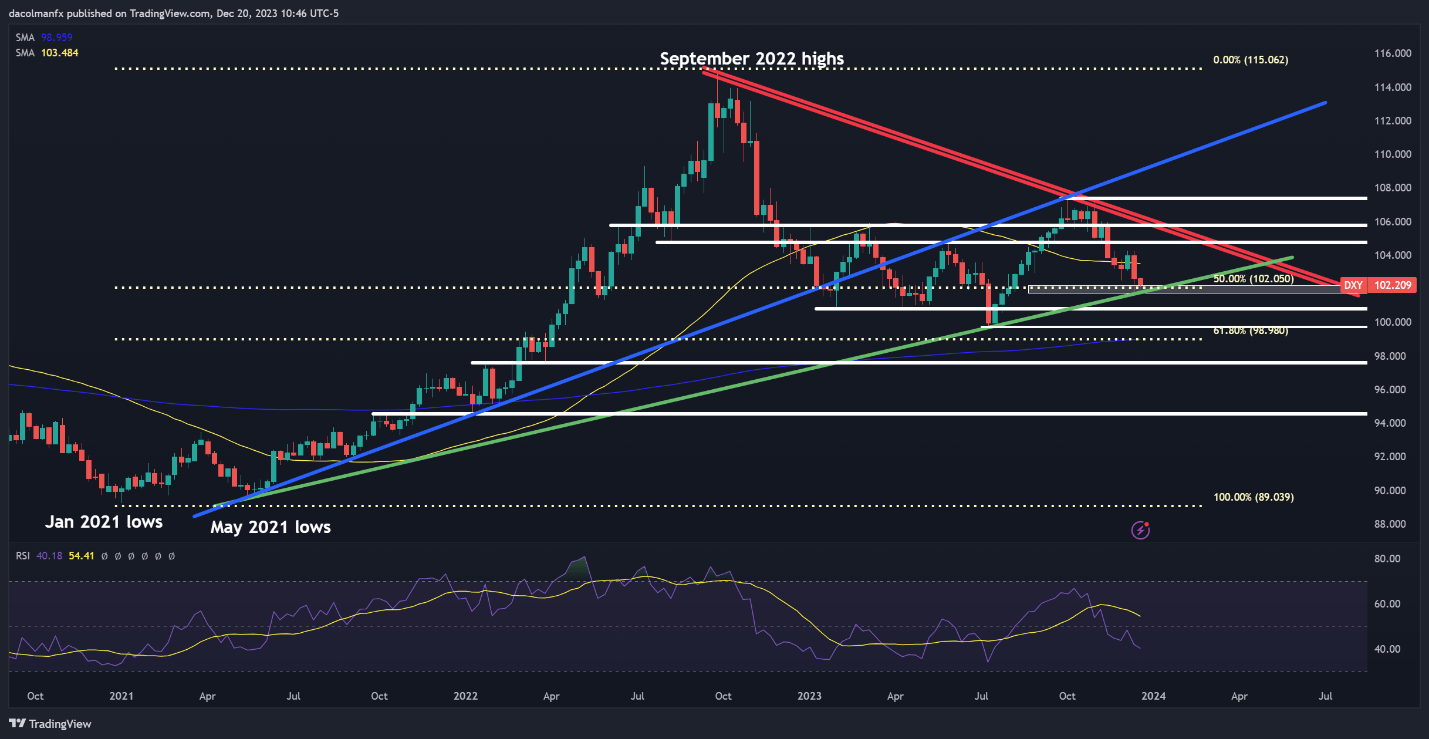Click the Jan 2021 lows annotation
This screenshot has height=739, width=1429.
click(104, 521)
